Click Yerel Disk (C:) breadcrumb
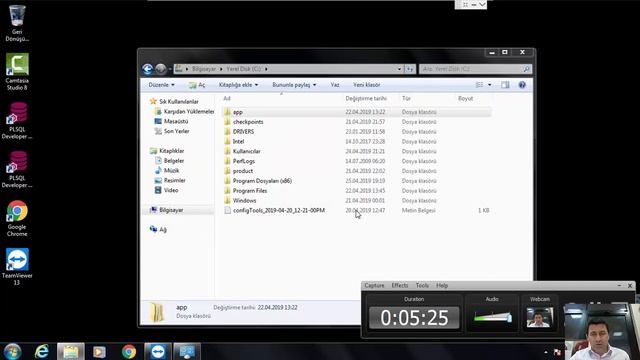This screenshot has height=360, width=640. [243, 69]
